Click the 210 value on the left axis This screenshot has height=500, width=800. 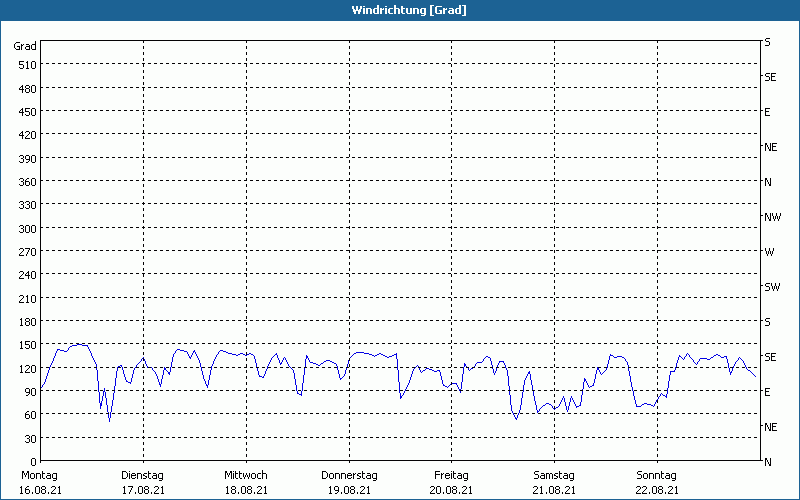(28, 299)
